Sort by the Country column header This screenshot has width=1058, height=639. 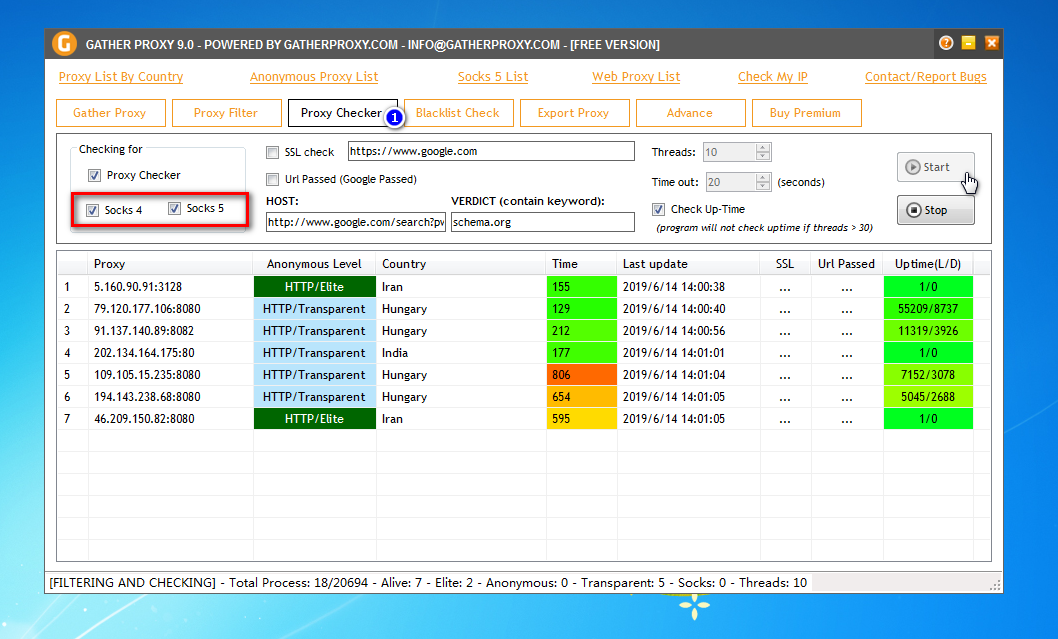pyautogui.click(x=460, y=264)
